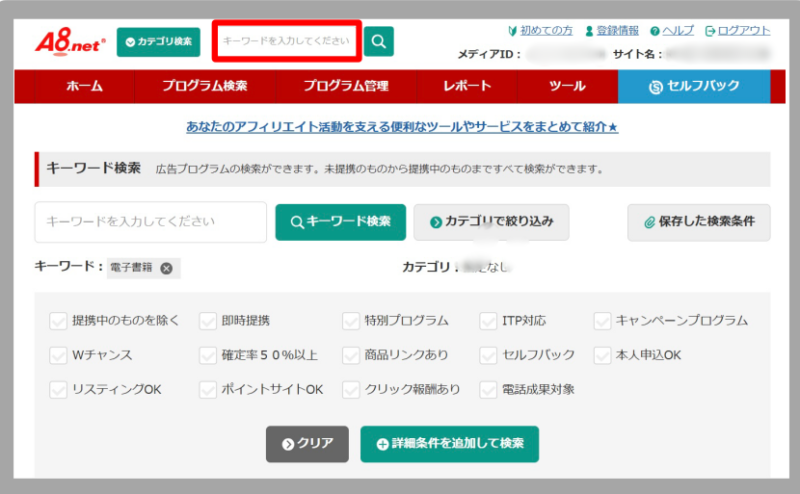This screenshot has height=494, width=800.
Task: Open 保存した検索条件 saved searches
Action: [699, 222]
